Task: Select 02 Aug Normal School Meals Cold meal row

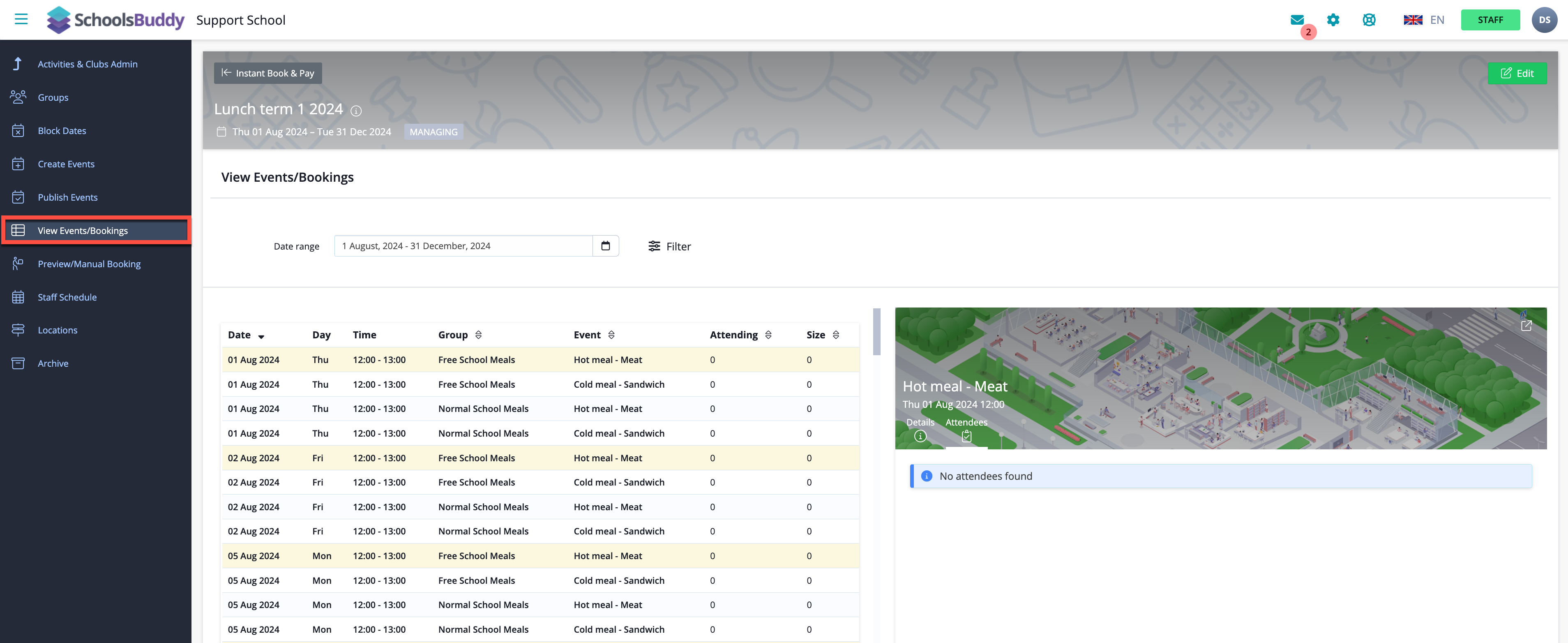Action: (x=540, y=531)
